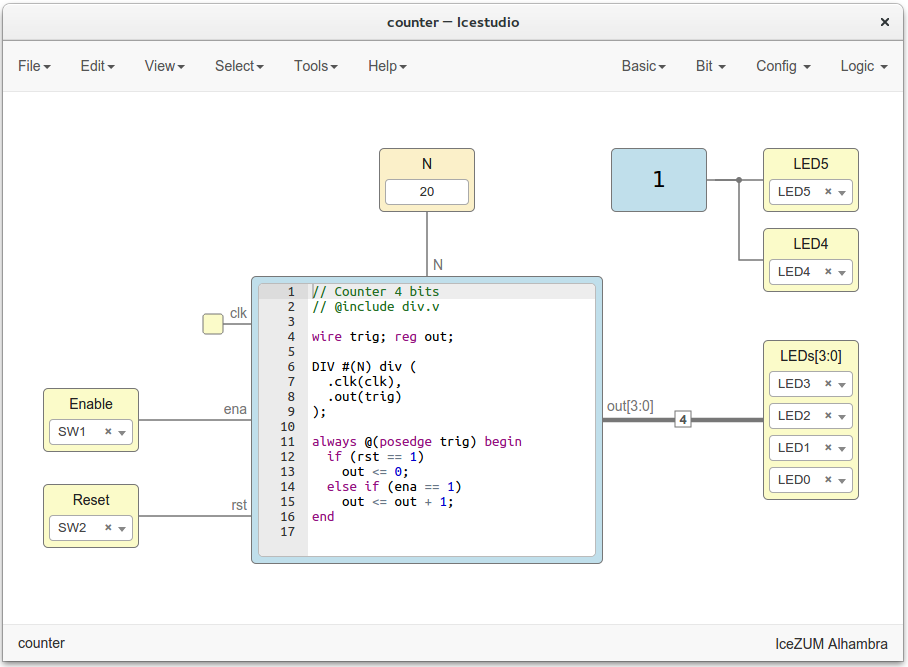Click code line '// @include div.v'
The width and height of the screenshot is (908, 667).
pos(376,306)
